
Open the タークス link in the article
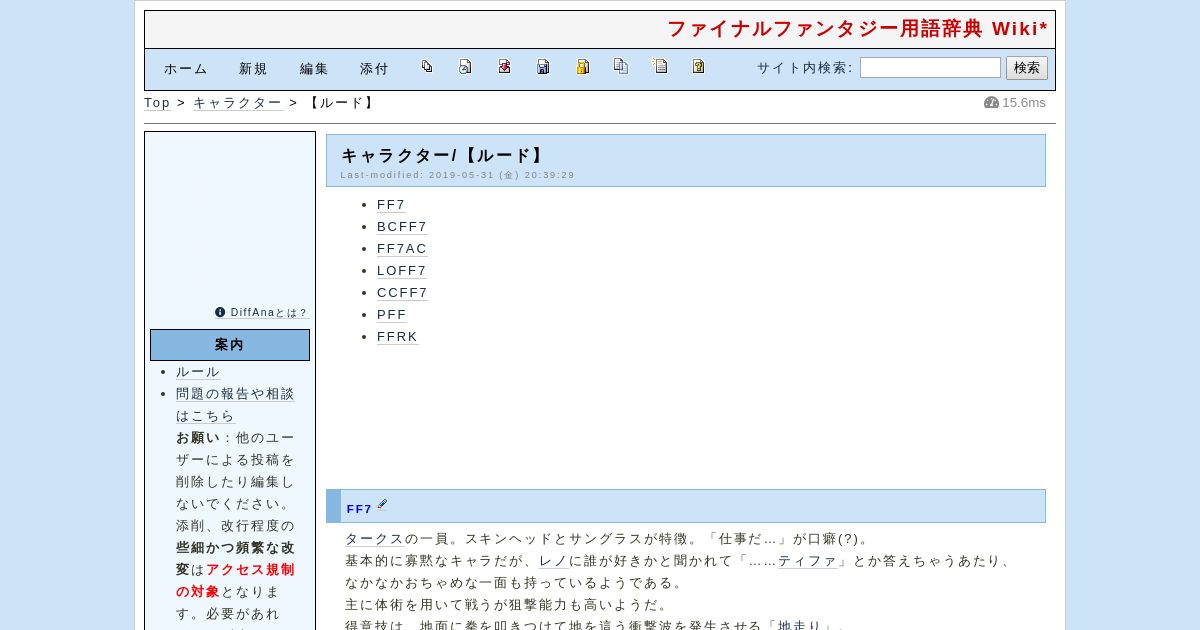tap(374, 539)
